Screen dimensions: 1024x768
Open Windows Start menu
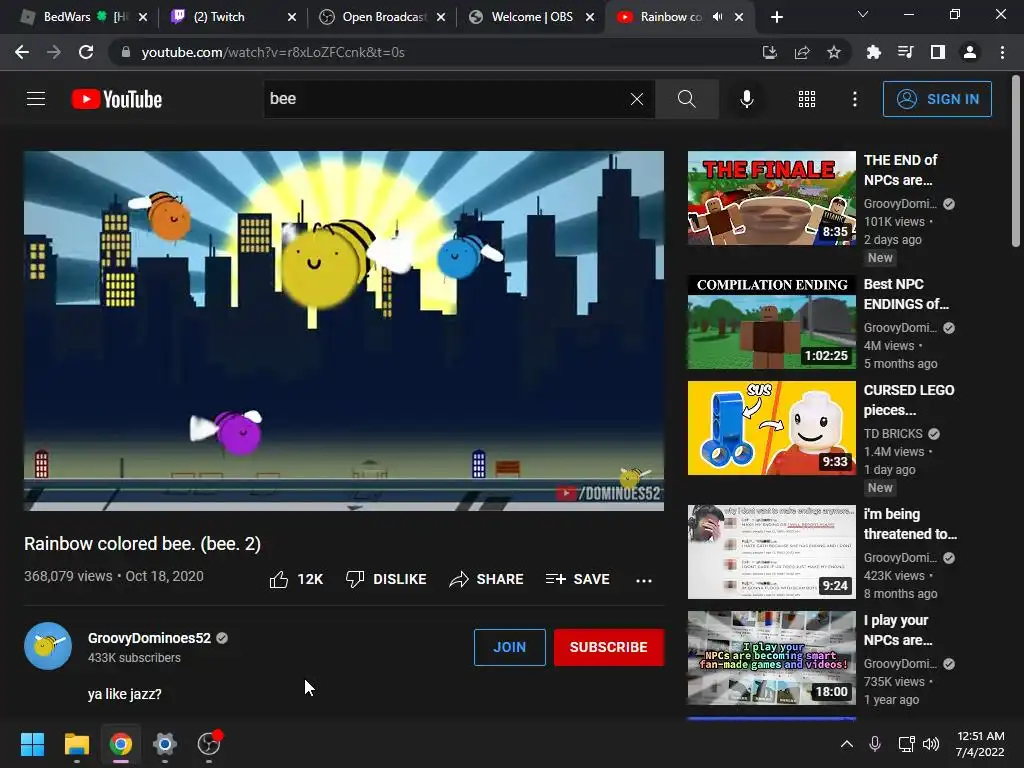pos(32,744)
